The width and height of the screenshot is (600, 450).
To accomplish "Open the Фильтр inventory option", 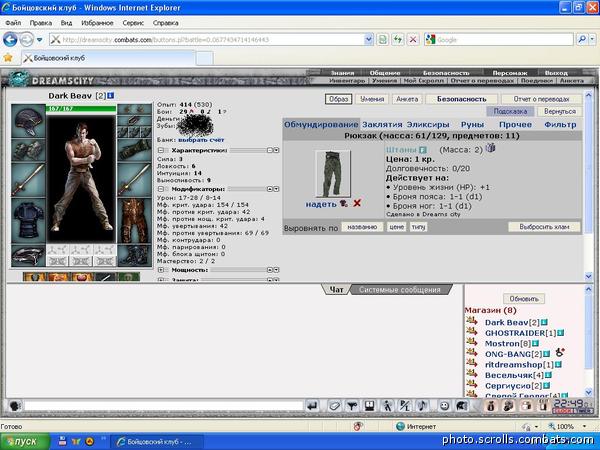I will (560, 125).
